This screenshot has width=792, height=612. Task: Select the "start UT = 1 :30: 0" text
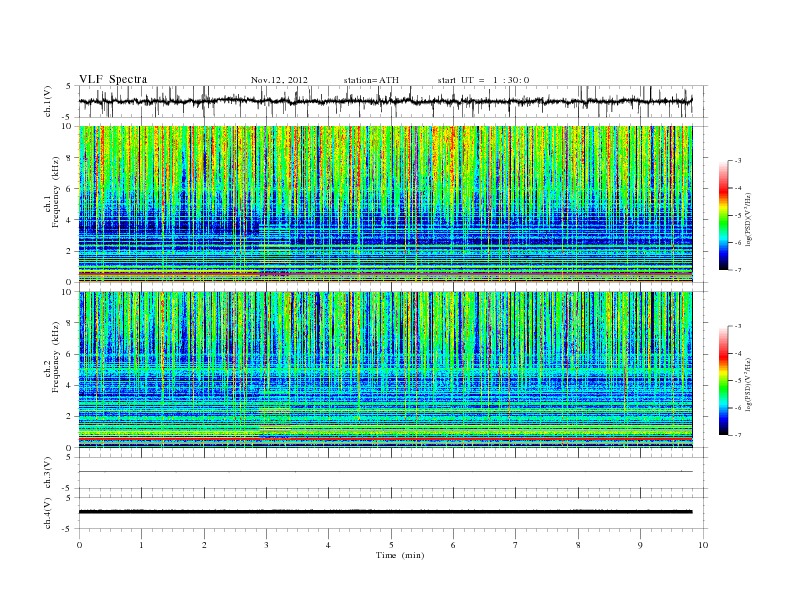(483, 80)
